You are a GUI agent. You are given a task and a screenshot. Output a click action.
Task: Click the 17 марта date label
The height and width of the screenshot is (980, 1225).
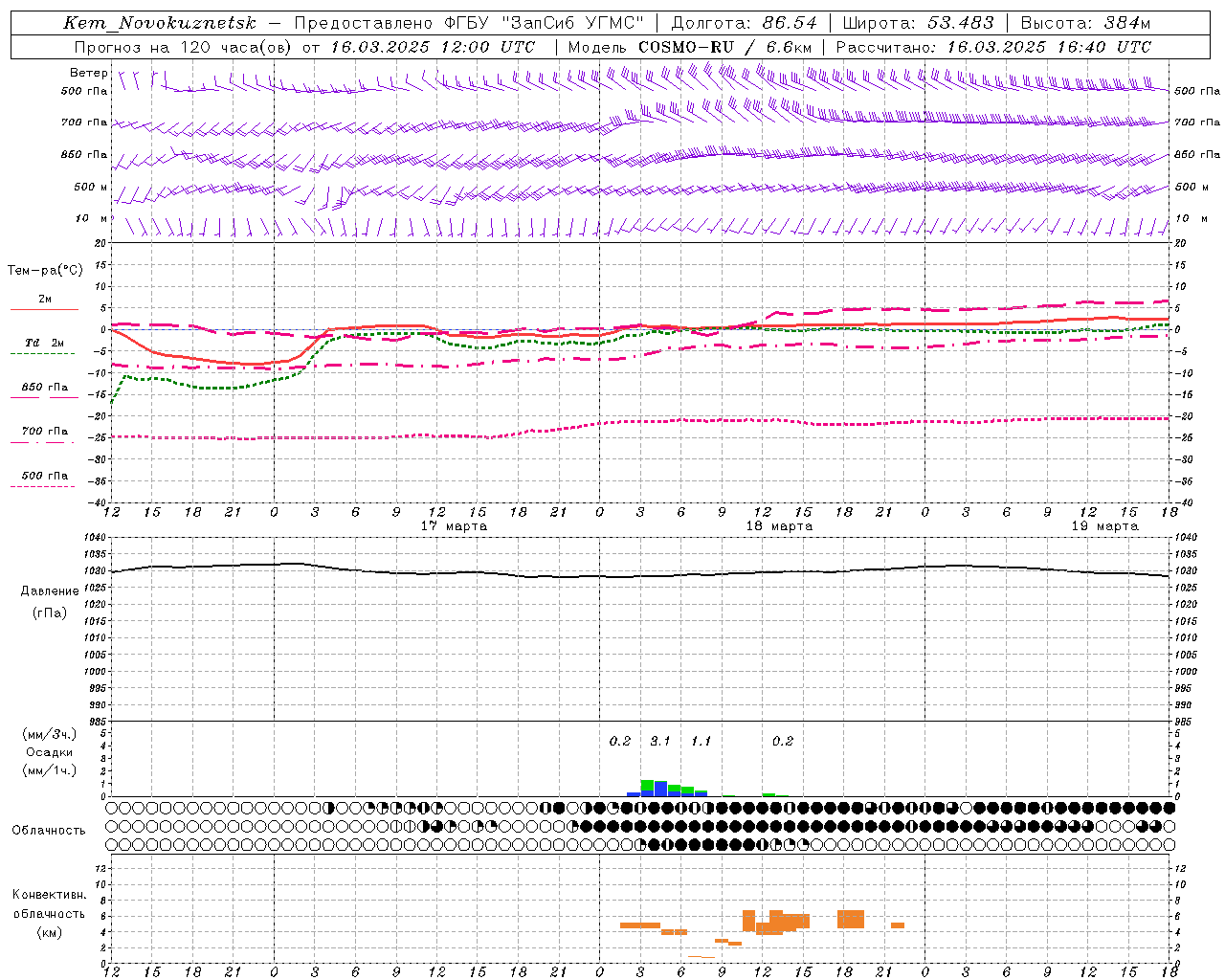pos(454,526)
